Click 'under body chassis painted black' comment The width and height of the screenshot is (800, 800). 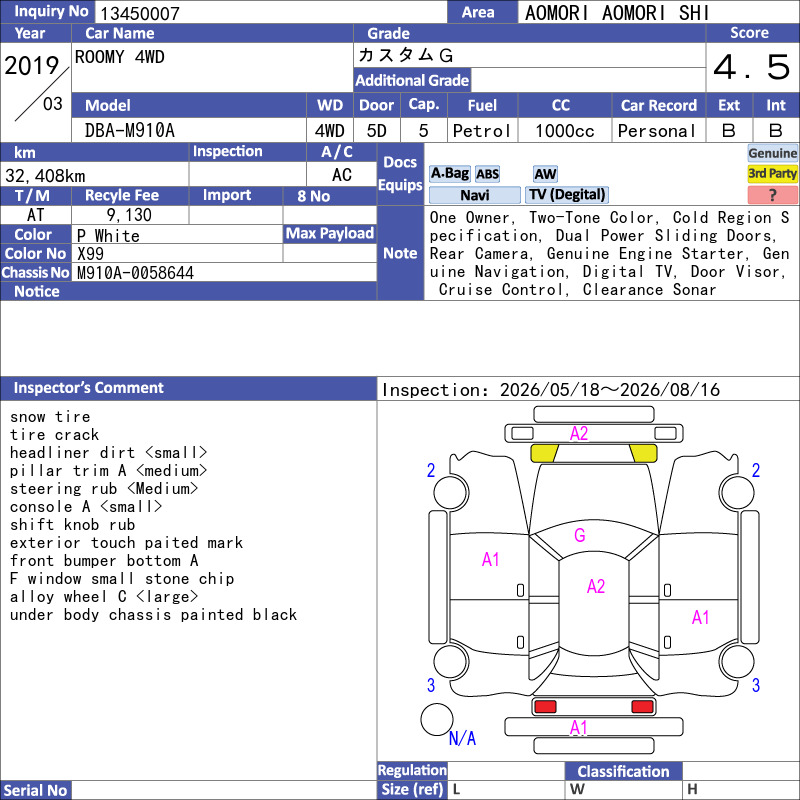tap(153, 615)
